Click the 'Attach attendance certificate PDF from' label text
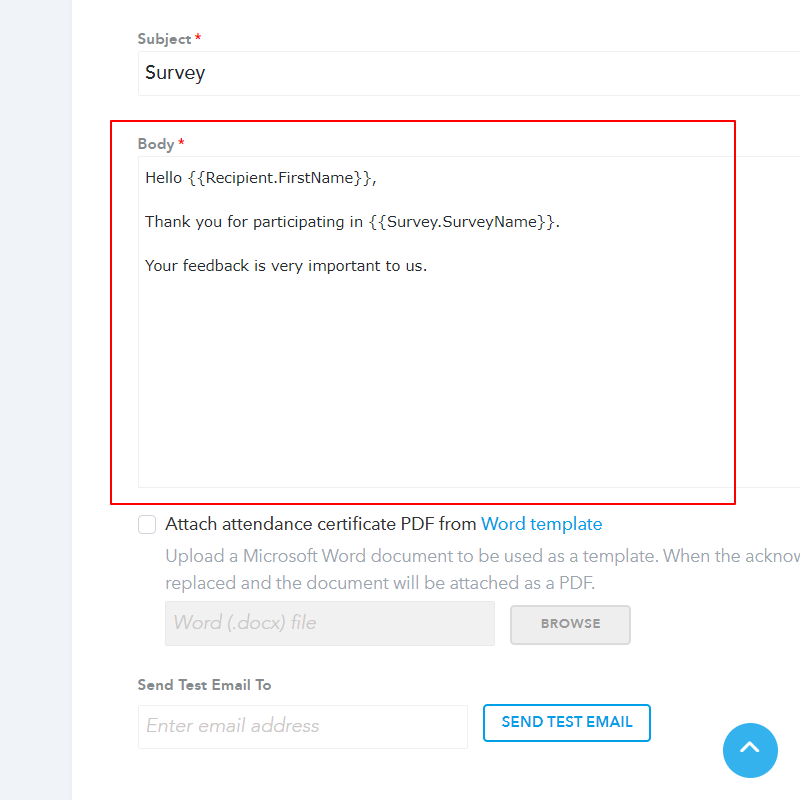 (x=321, y=524)
